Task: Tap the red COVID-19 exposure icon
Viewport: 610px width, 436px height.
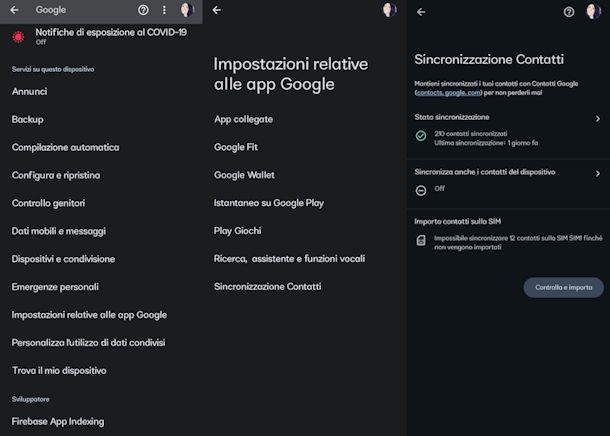Action: coord(18,37)
